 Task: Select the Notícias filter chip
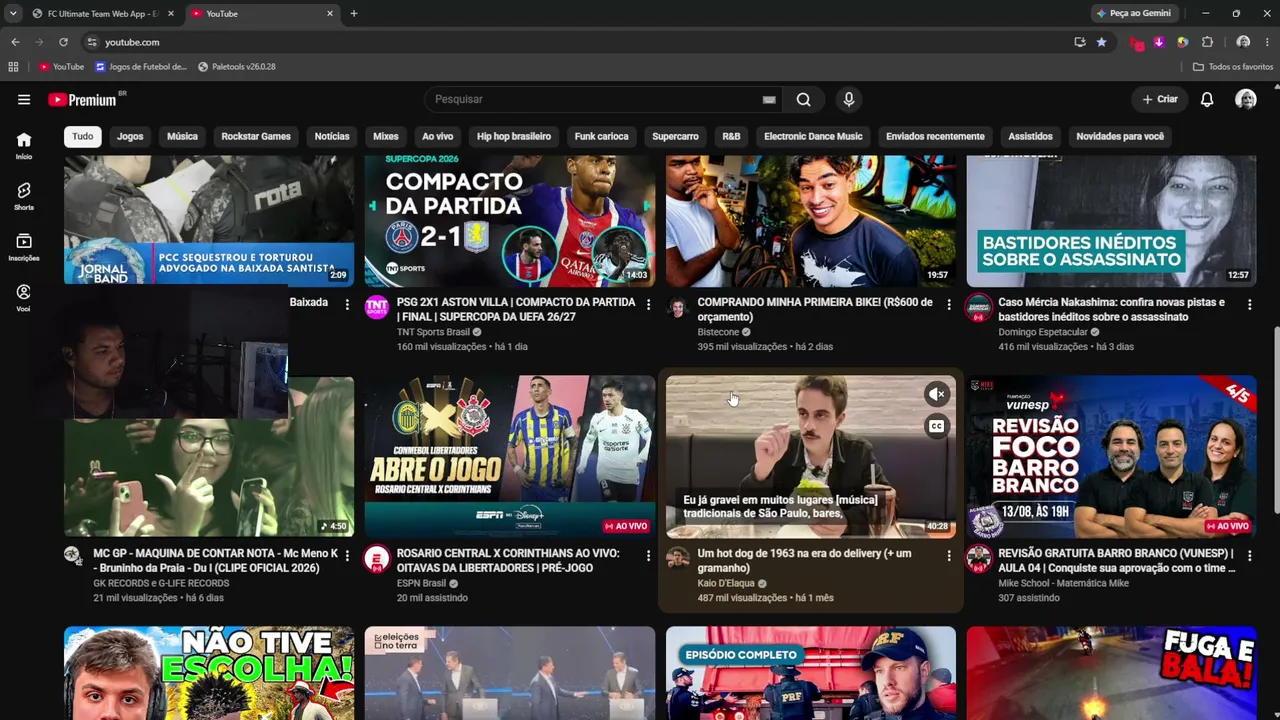(x=332, y=136)
